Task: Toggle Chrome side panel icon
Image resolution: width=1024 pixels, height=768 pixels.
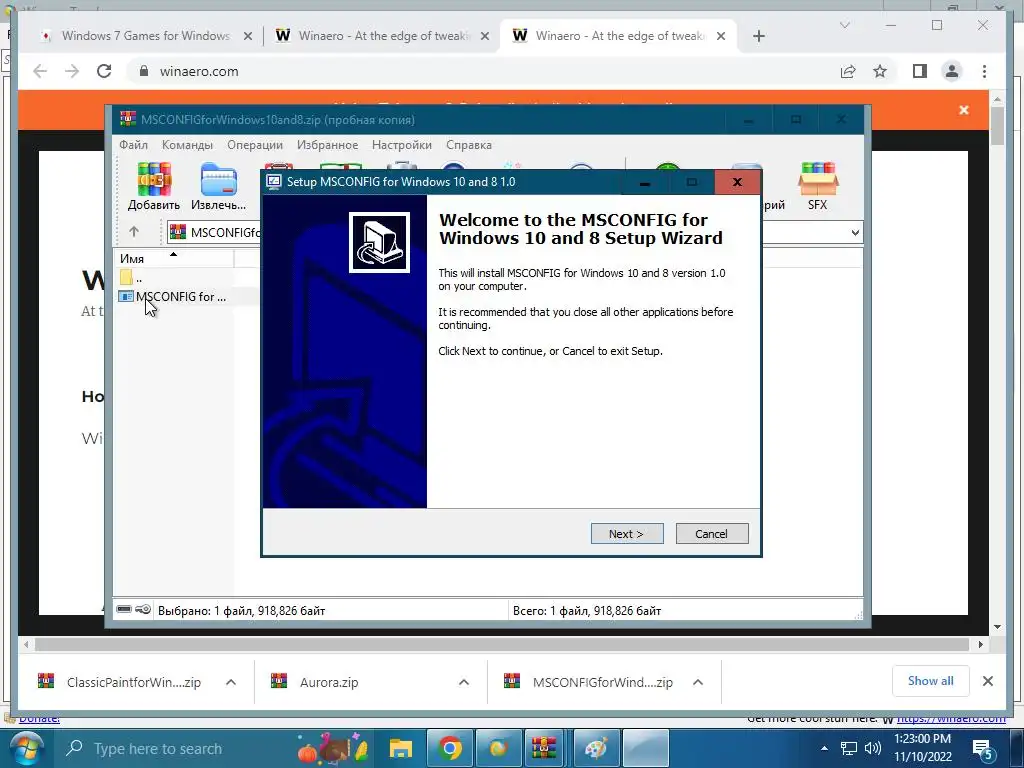Action: coord(920,71)
